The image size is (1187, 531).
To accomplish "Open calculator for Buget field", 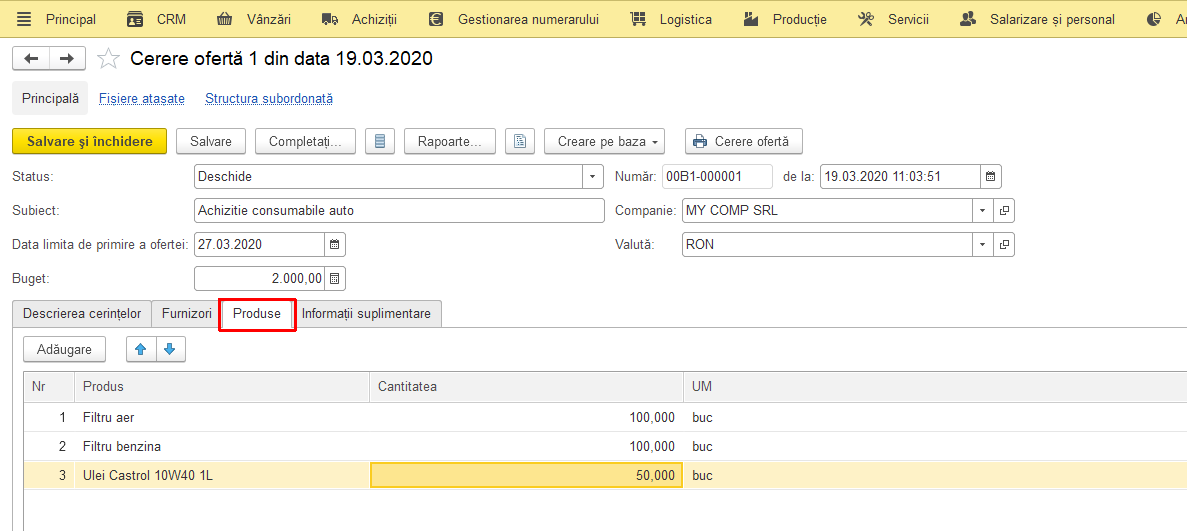I will point(335,278).
